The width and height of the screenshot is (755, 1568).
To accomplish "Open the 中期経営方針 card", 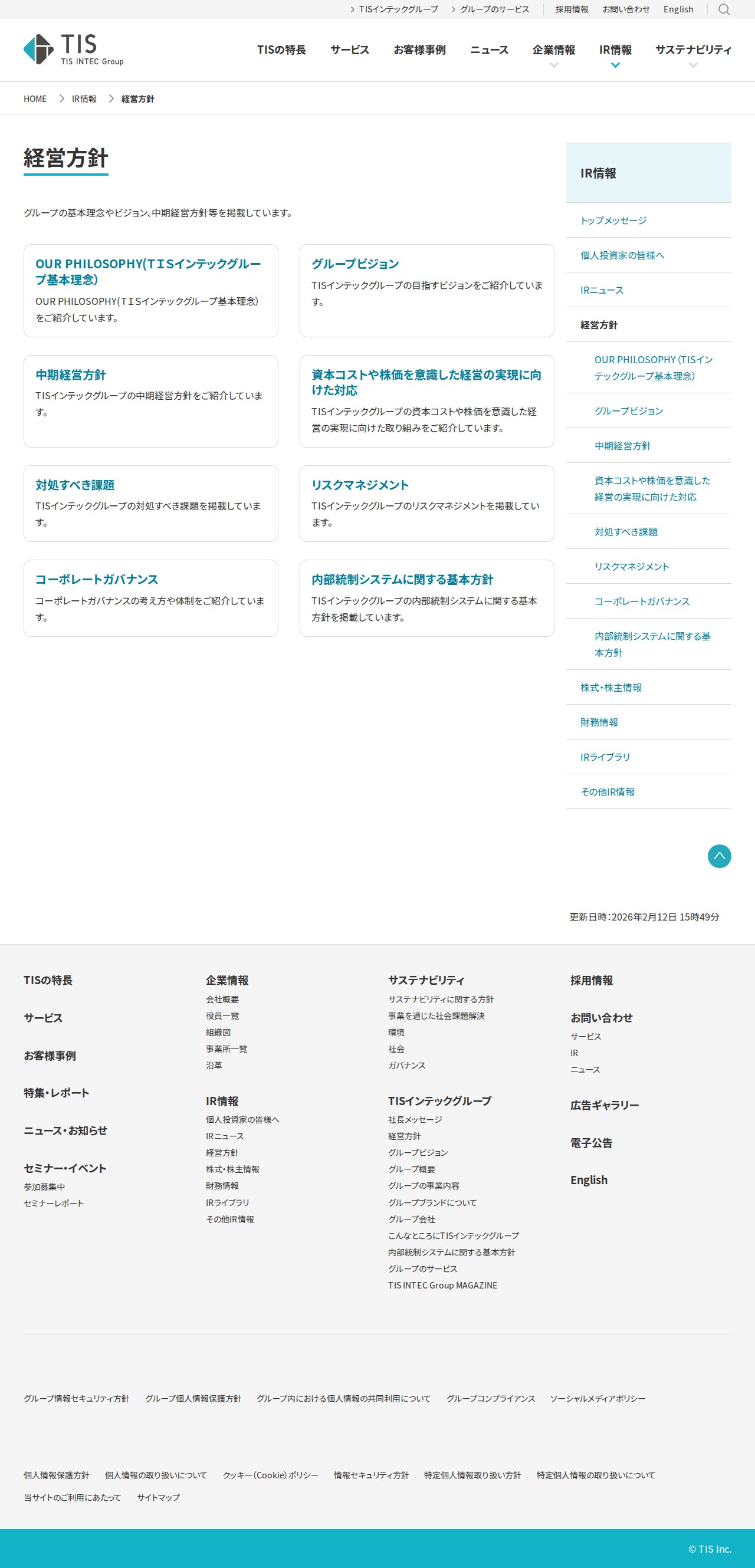I will coord(151,401).
